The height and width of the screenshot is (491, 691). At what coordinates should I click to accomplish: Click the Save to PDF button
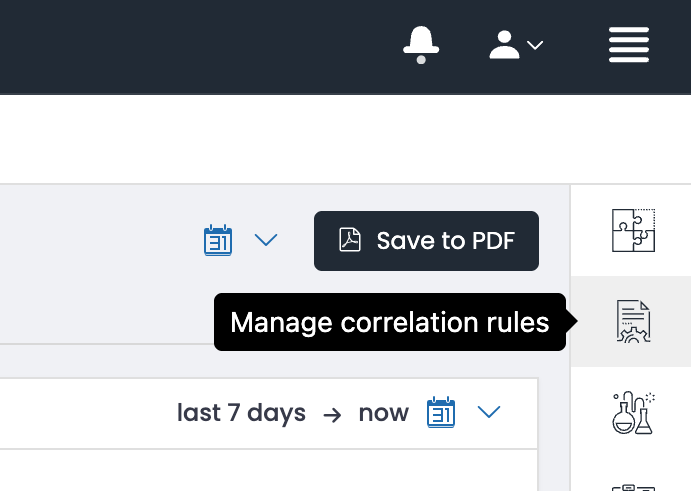point(426,241)
